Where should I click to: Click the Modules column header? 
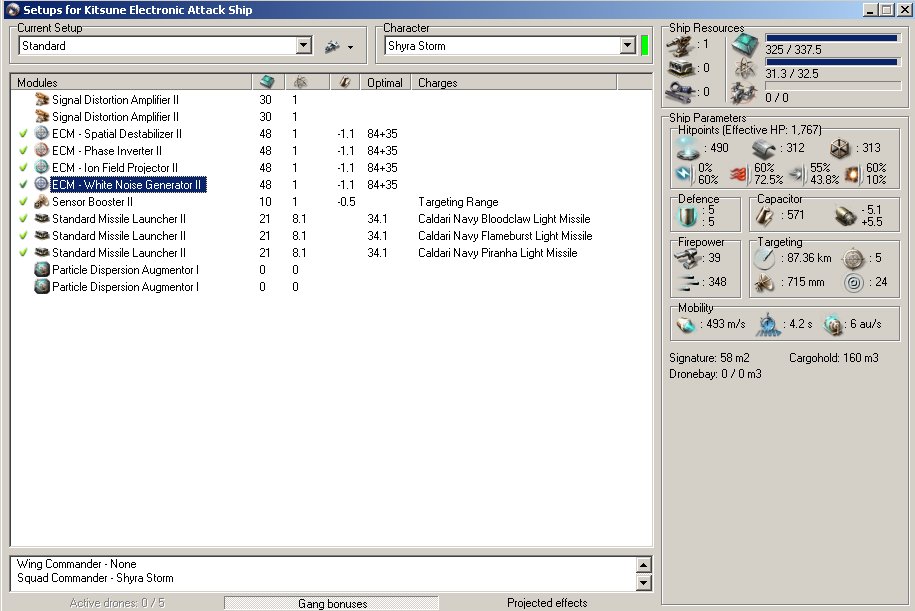click(x=131, y=82)
